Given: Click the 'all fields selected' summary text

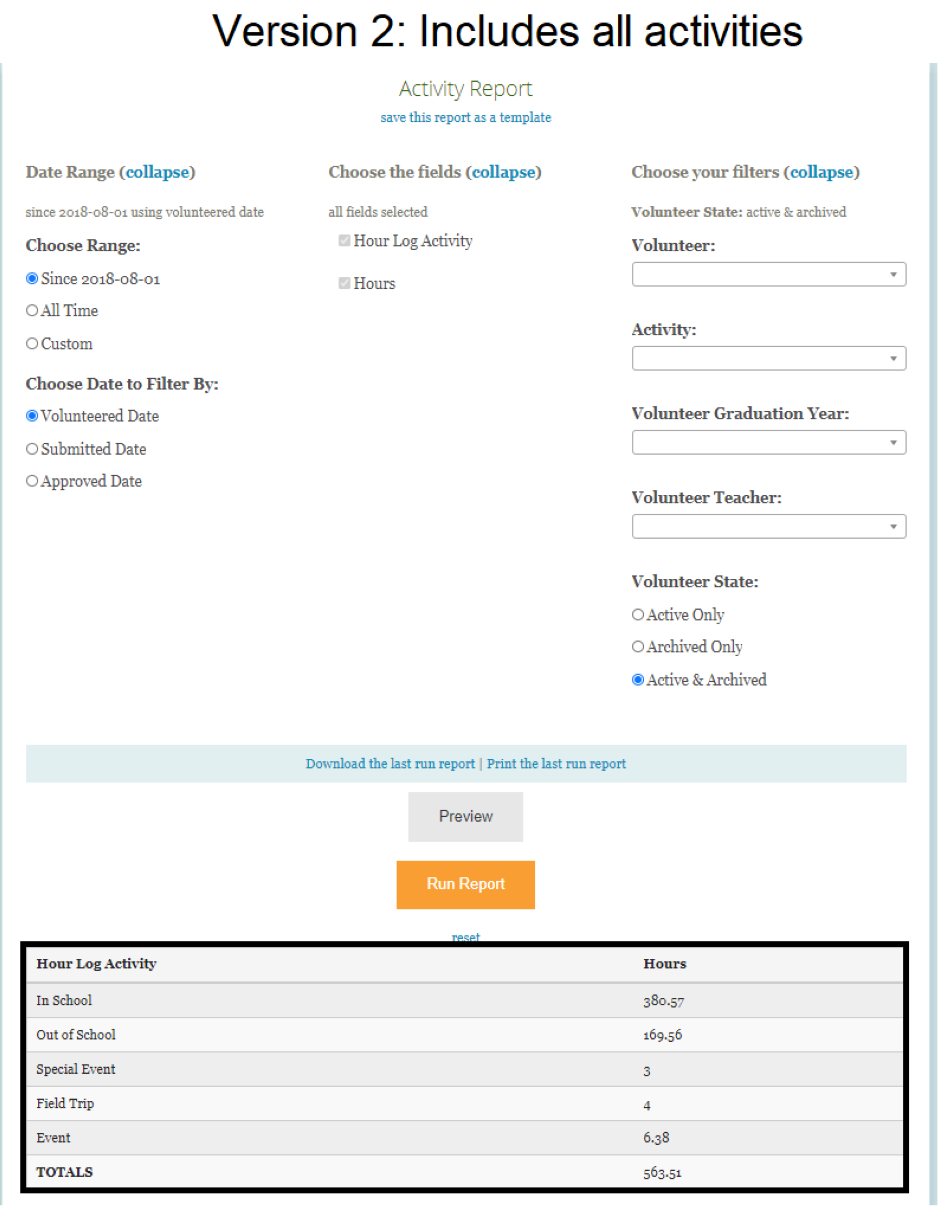Looking at the screenshot, I should click(x=378, y=212).
